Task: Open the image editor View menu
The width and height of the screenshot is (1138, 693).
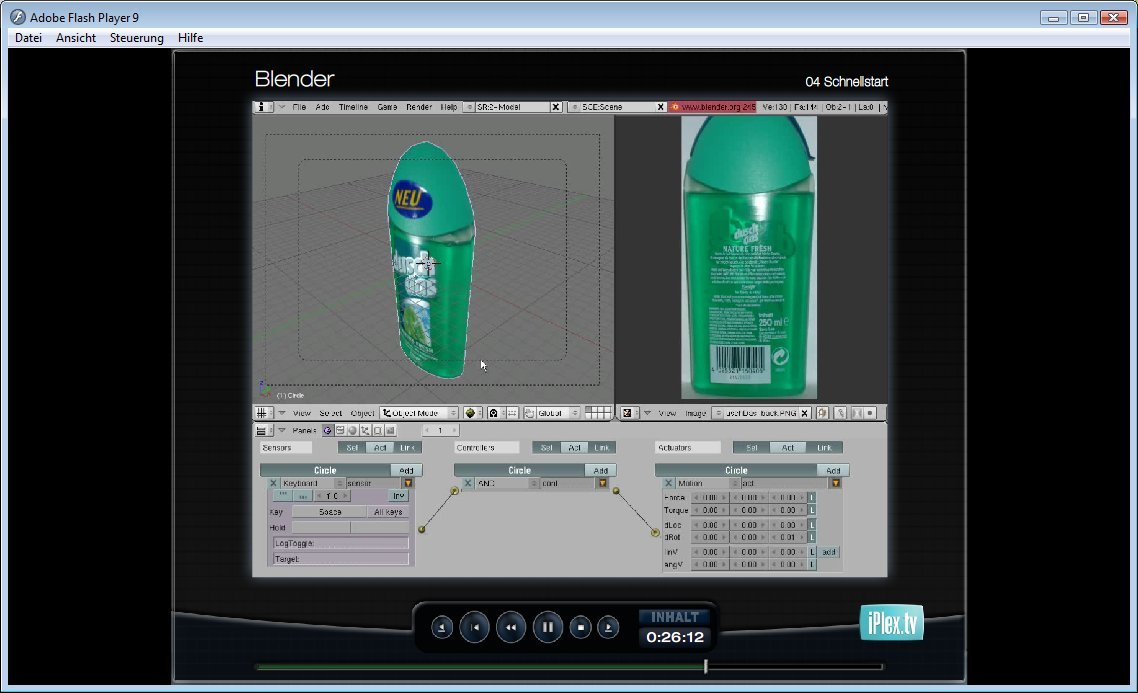Action: click(x=667, y=413)
